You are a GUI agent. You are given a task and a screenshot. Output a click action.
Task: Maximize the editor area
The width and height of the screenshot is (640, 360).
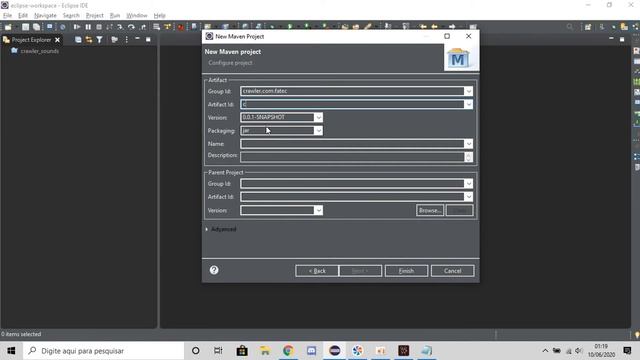(622, 39)
